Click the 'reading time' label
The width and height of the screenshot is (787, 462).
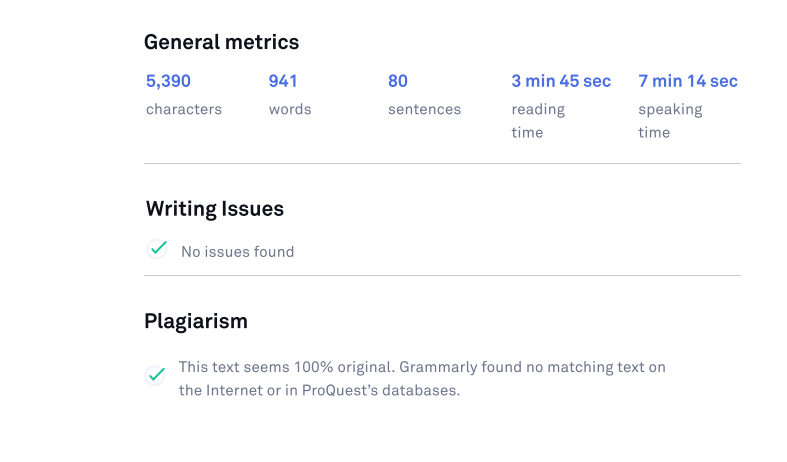[x=538, y=120]
